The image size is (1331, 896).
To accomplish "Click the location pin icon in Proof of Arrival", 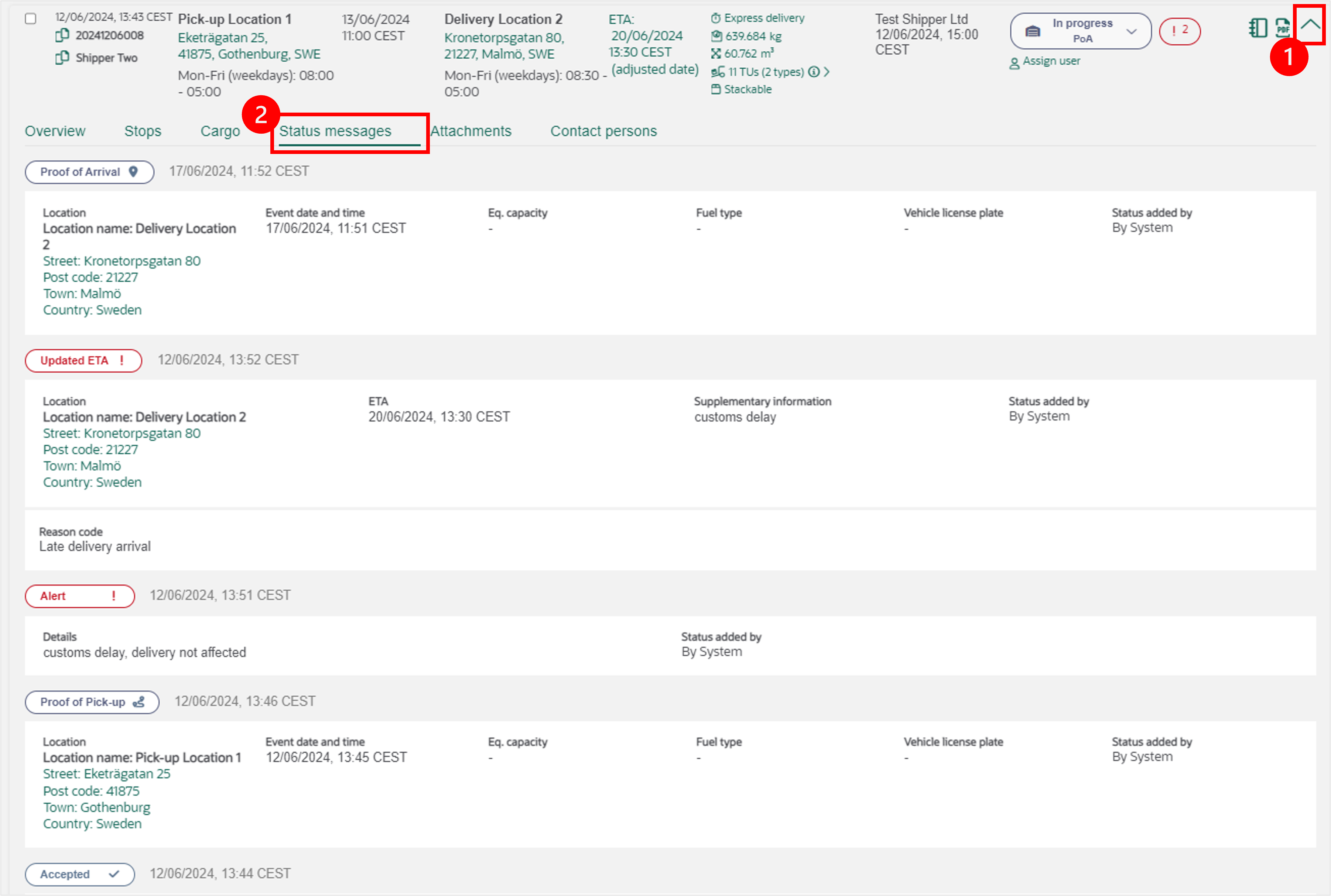I will pyautogui.click(x=133, y=171).
